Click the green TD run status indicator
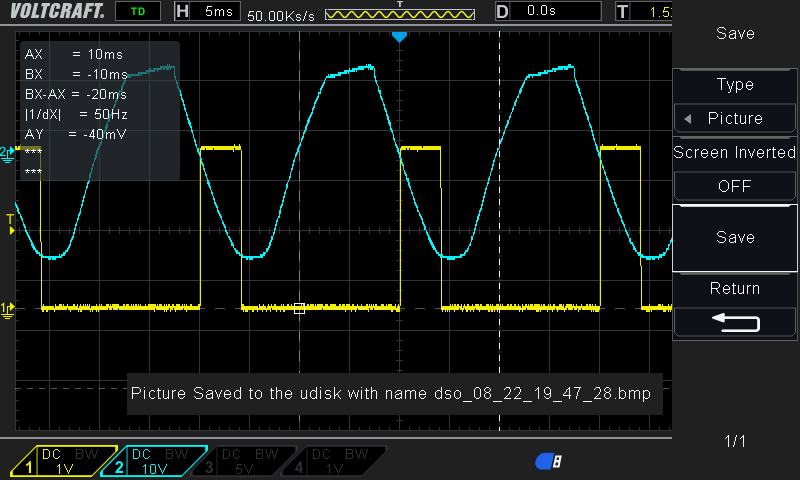The width and height of the screenshot is (800, 480). point(137,12)
